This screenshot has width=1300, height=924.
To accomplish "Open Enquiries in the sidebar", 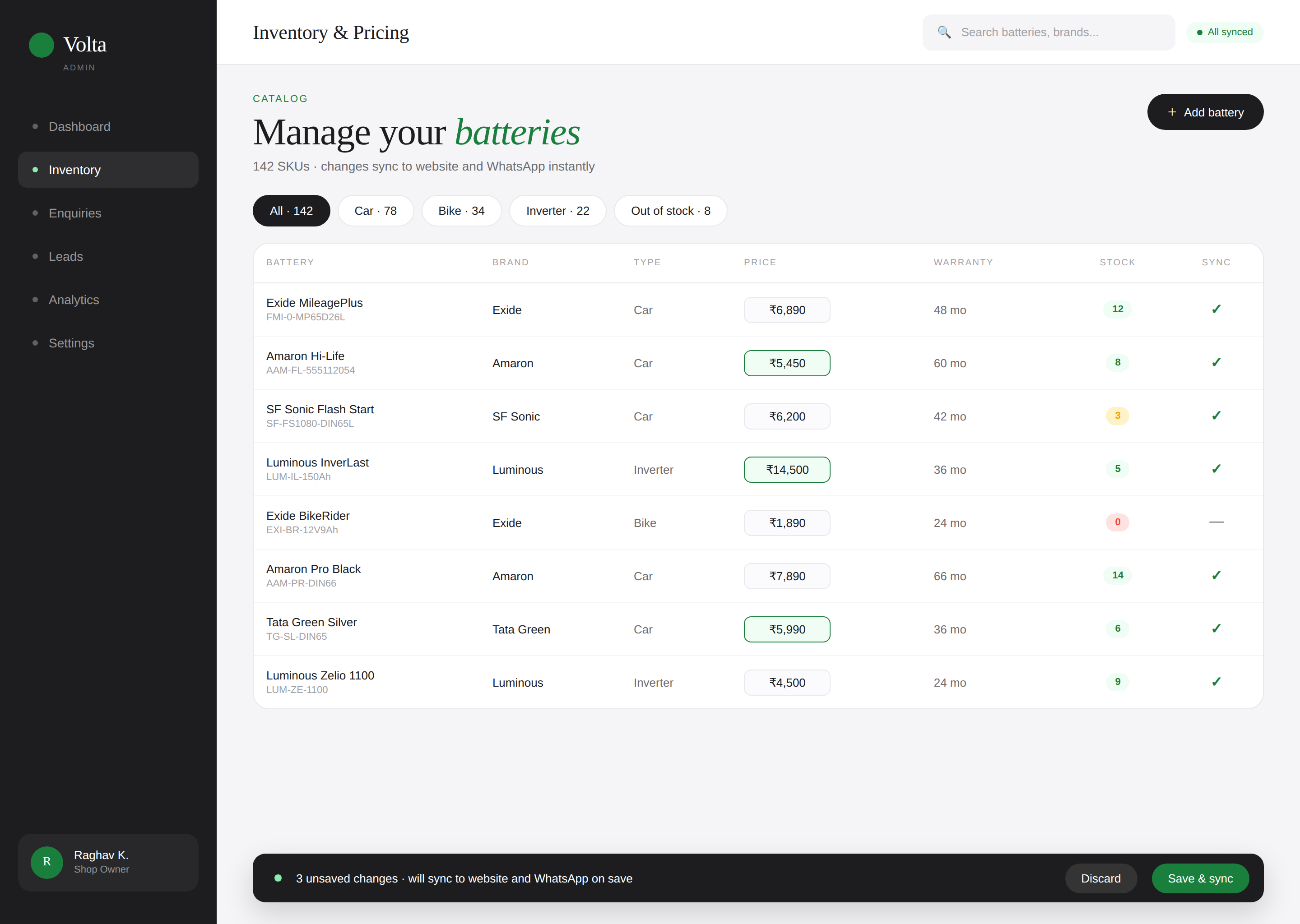I will coord(108,213).
